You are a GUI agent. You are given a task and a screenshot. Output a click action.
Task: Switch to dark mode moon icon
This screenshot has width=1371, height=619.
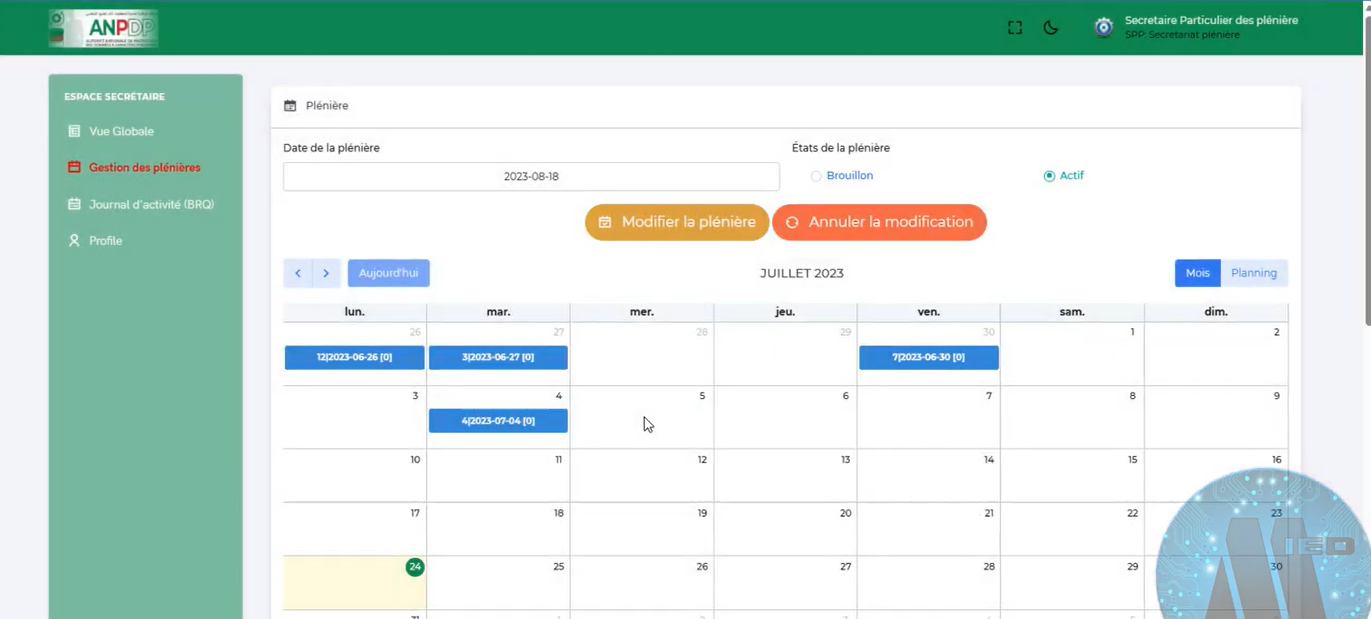pos(1051,28)
